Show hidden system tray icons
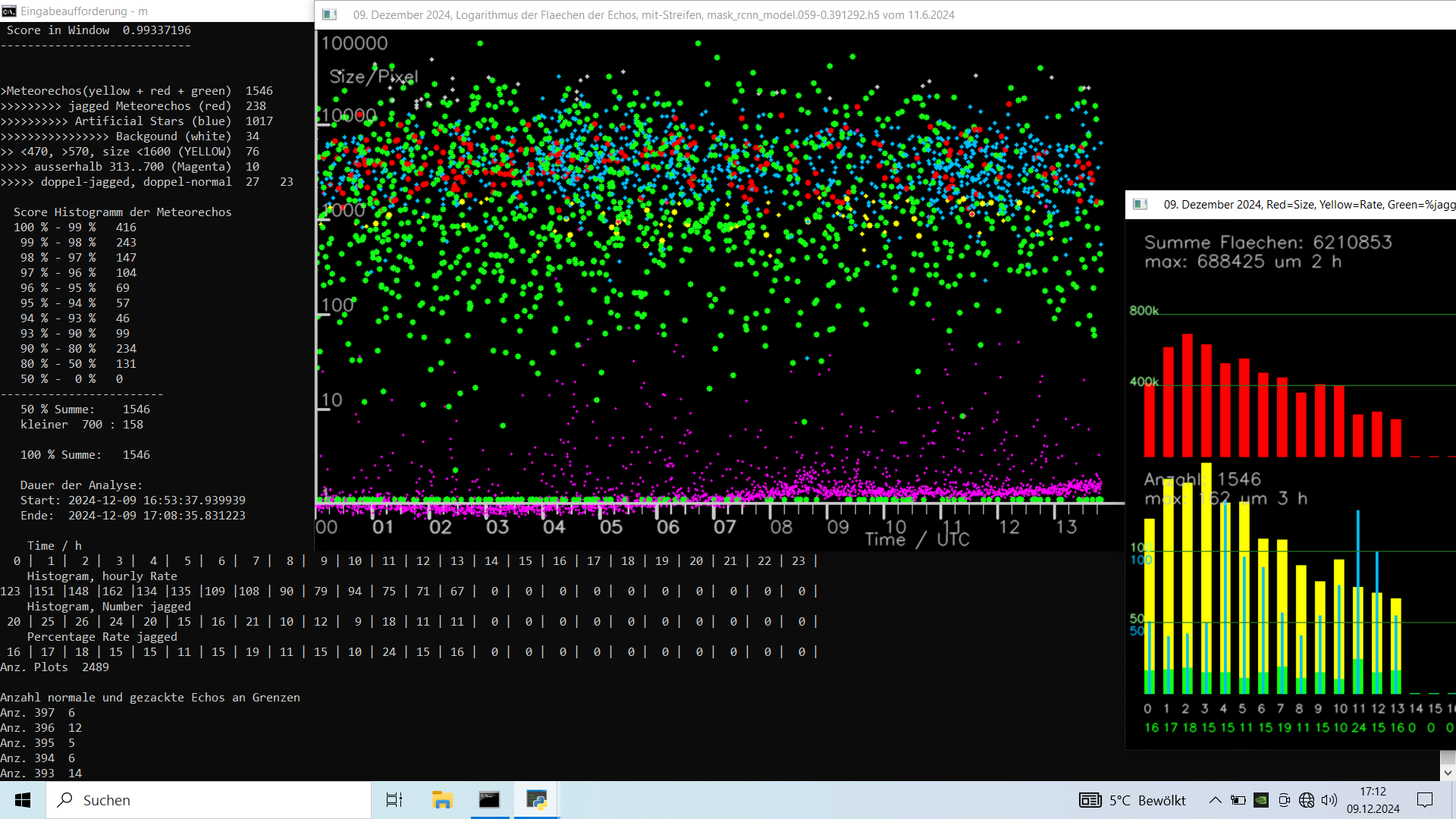 click(1215, 800)
